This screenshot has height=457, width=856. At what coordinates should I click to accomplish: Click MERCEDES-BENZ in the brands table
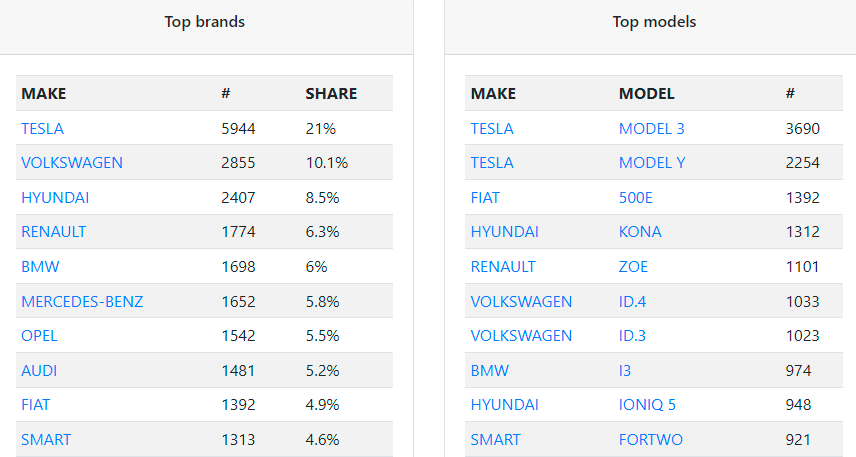82,301
